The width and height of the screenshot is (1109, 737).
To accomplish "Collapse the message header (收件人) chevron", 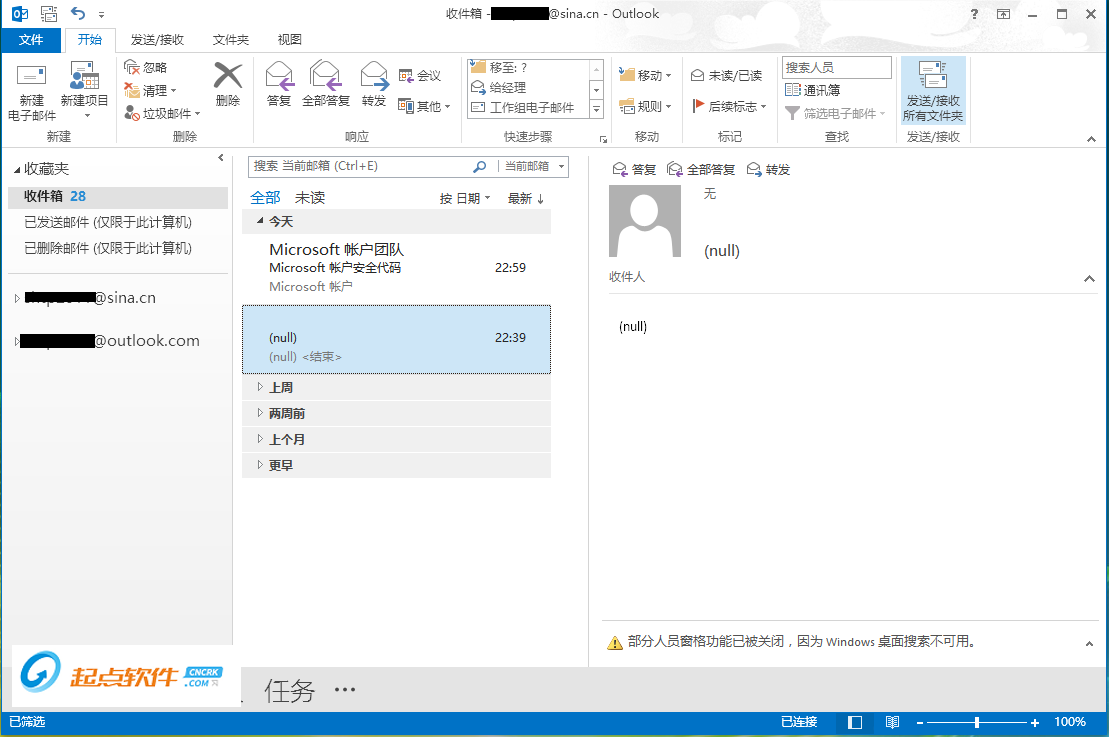I will (1089, 279).
